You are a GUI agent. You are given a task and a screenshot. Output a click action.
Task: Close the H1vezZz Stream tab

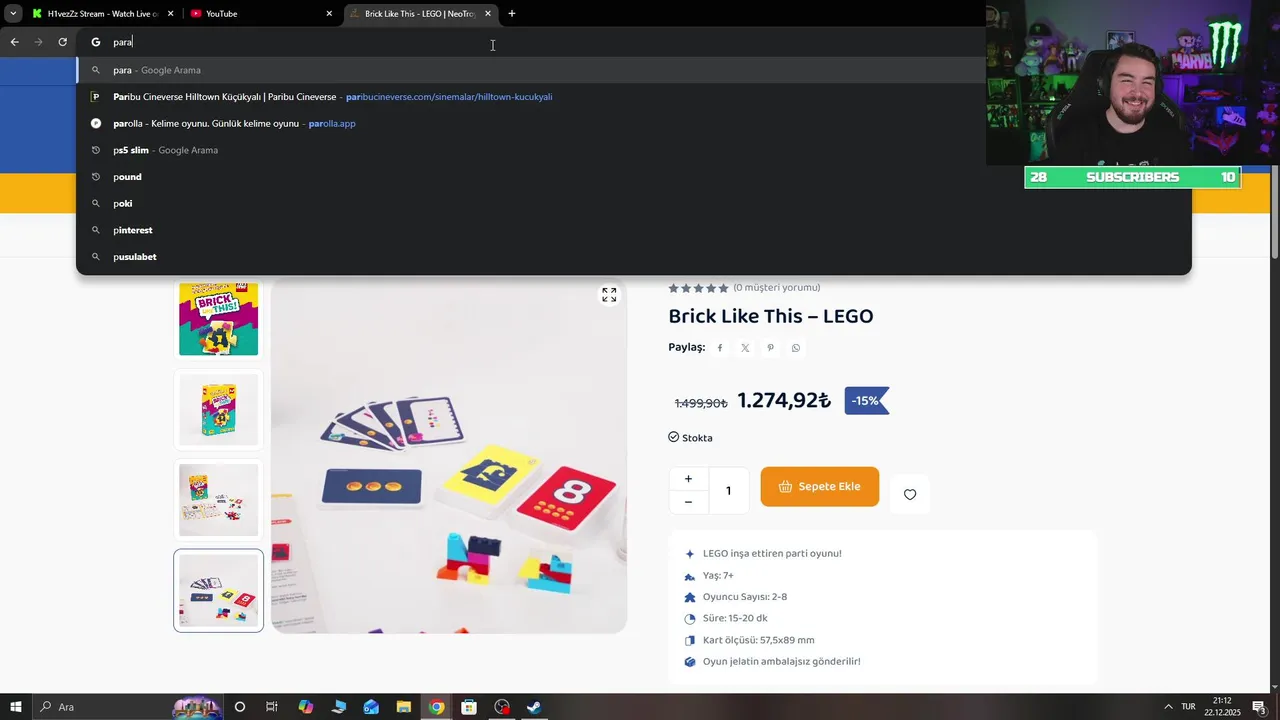point(170,14)
